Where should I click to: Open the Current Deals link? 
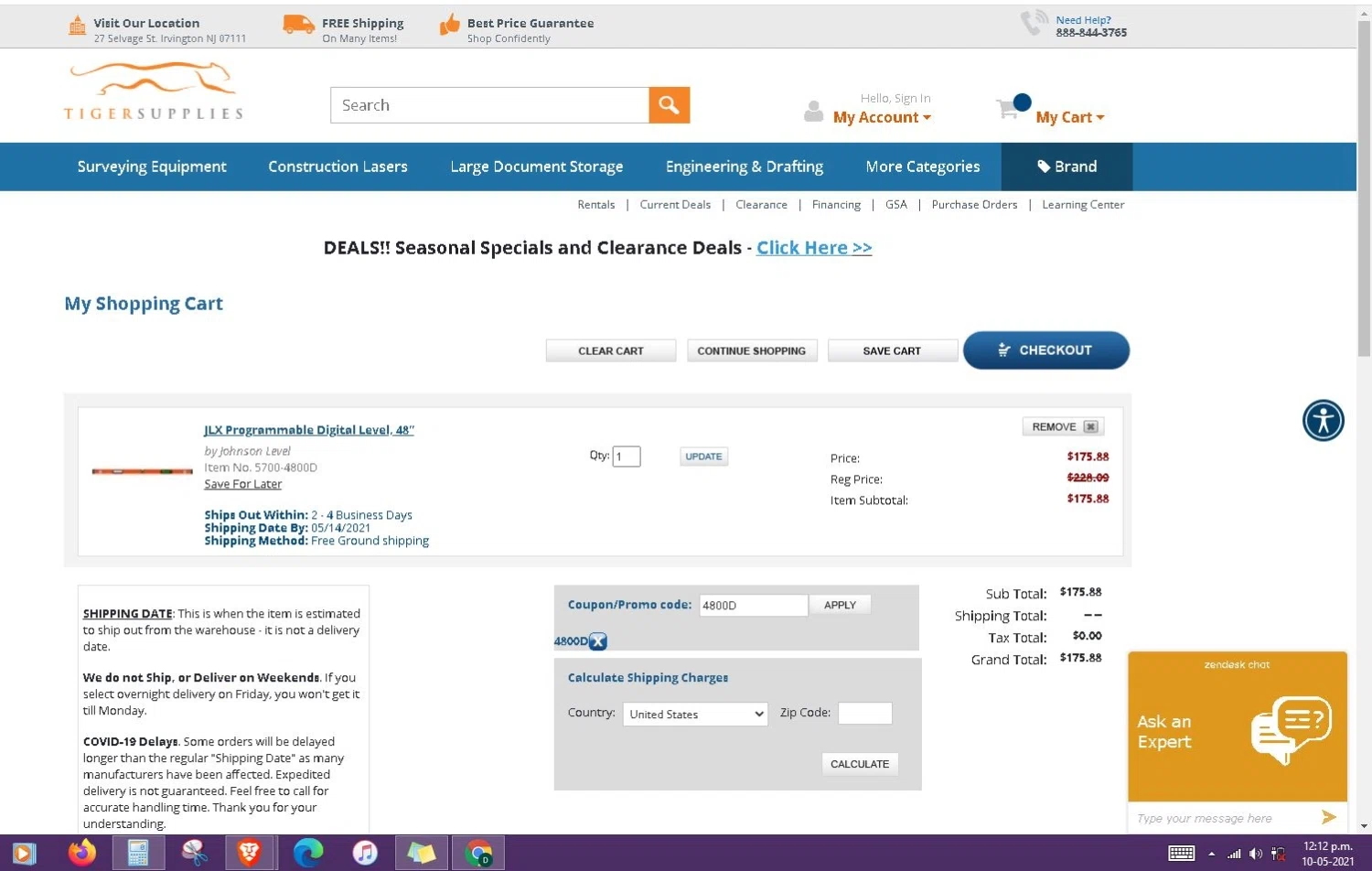[x=675, y=205]
